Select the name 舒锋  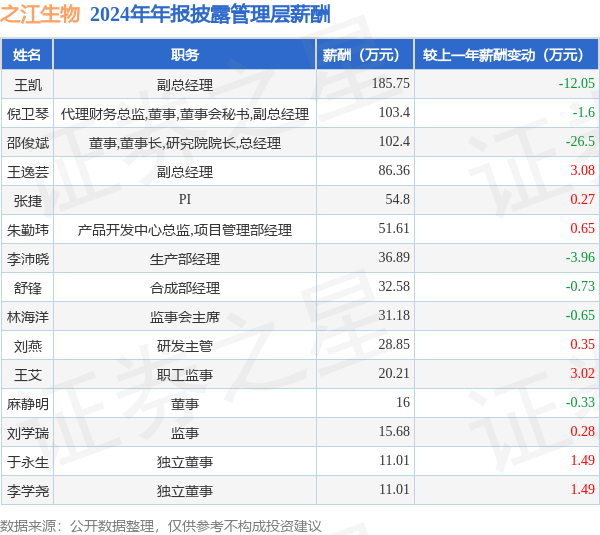(28, 288)
